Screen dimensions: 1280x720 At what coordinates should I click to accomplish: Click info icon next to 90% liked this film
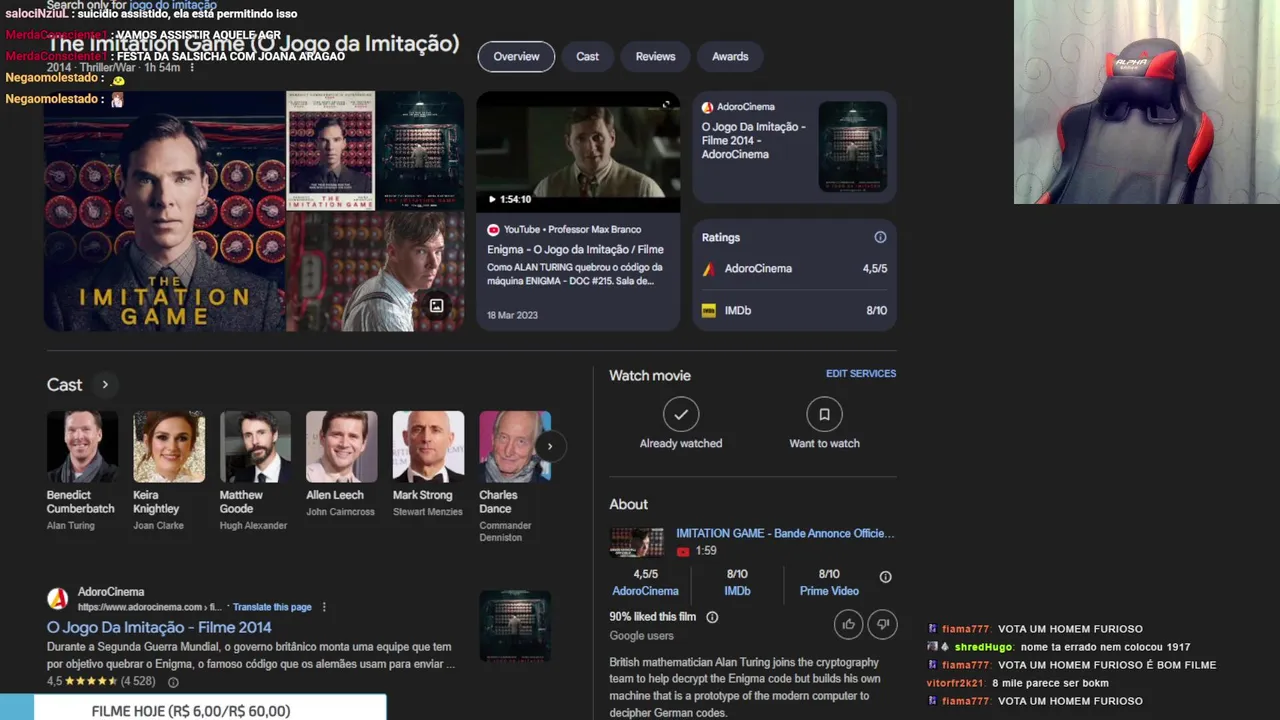point(712,617)
